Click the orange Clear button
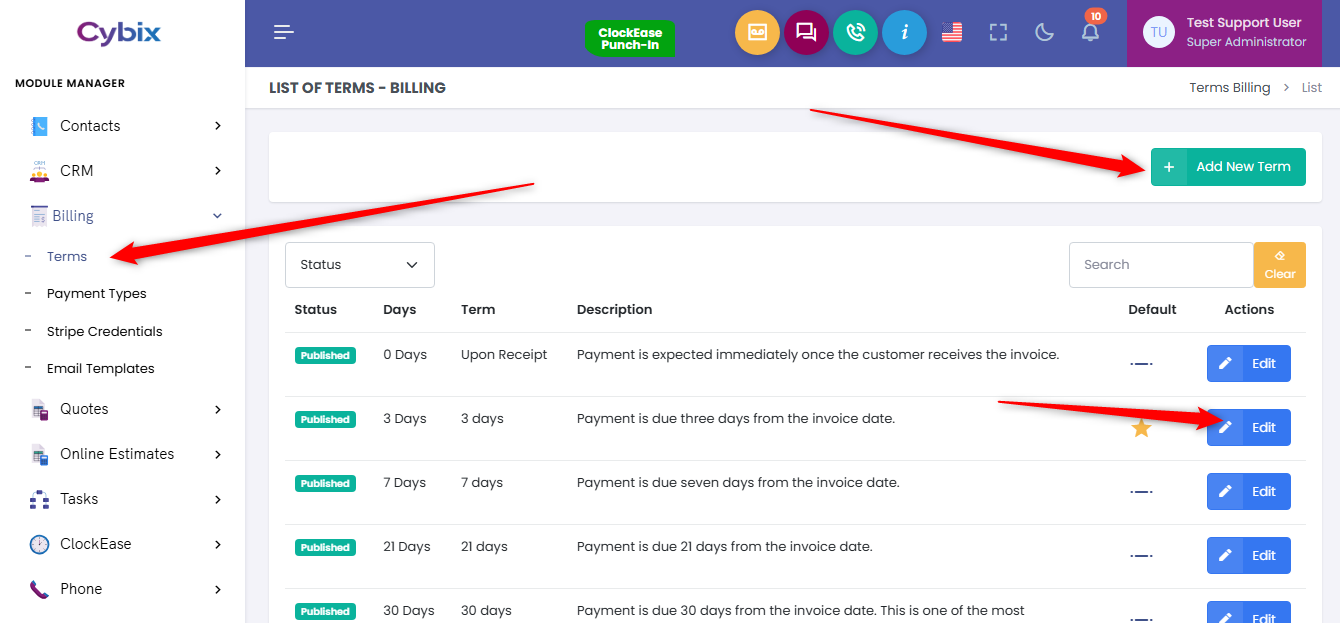Viewport: 1340px width, 623px height. pos(1280,265)
